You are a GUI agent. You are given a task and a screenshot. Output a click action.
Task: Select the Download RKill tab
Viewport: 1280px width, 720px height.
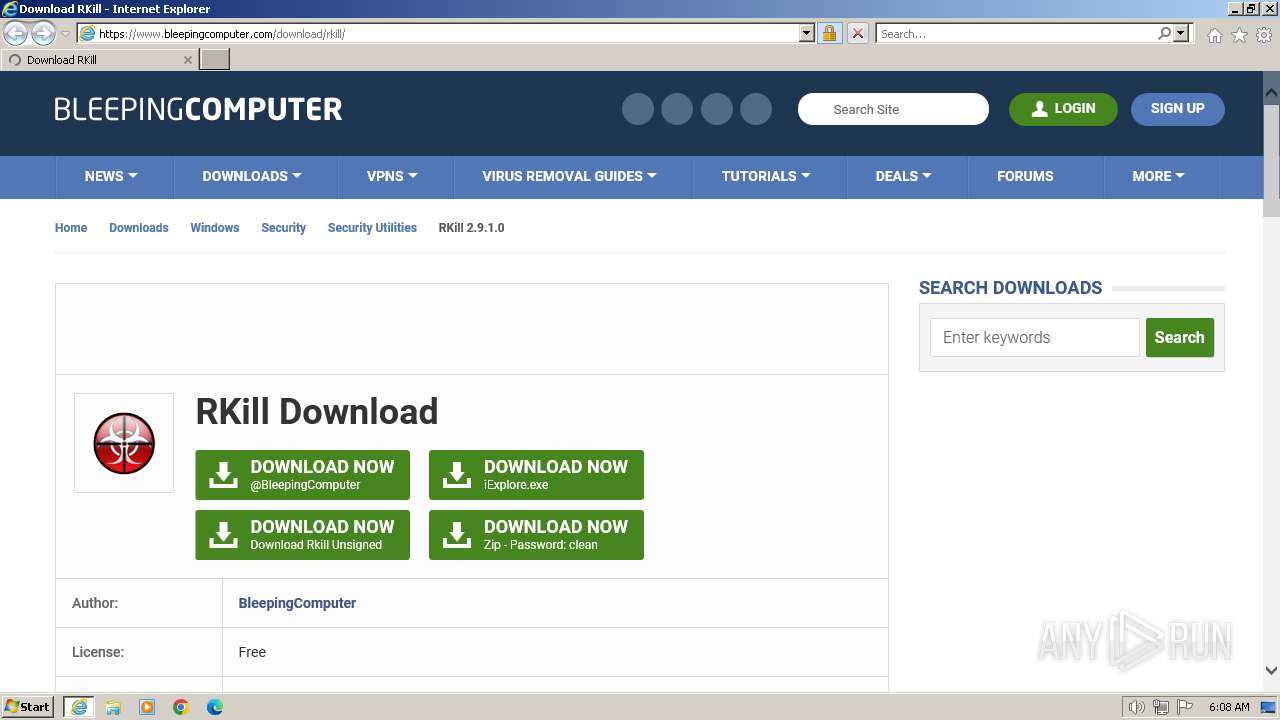point(97,60)
